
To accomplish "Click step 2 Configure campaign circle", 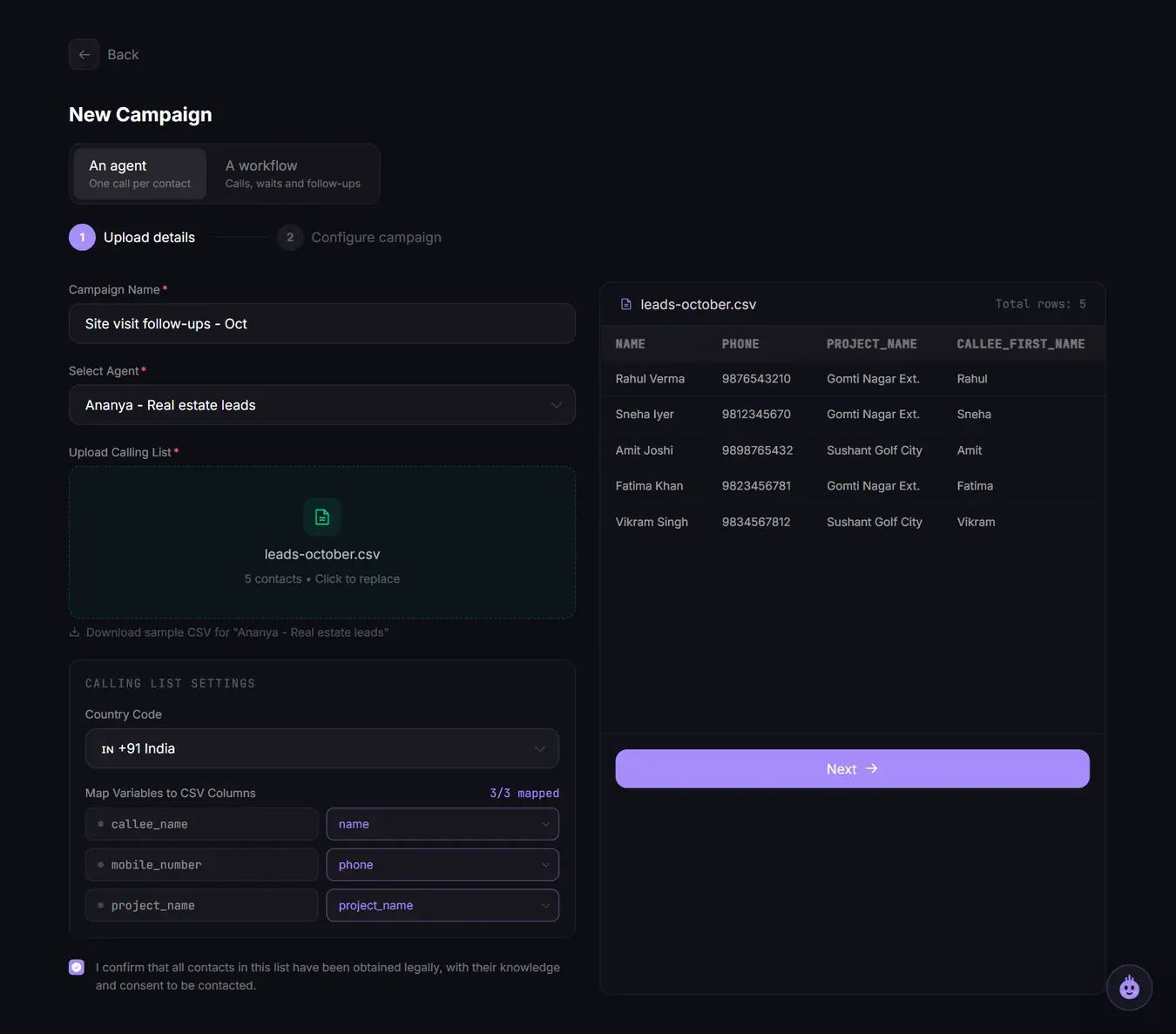I will (290, 237).
